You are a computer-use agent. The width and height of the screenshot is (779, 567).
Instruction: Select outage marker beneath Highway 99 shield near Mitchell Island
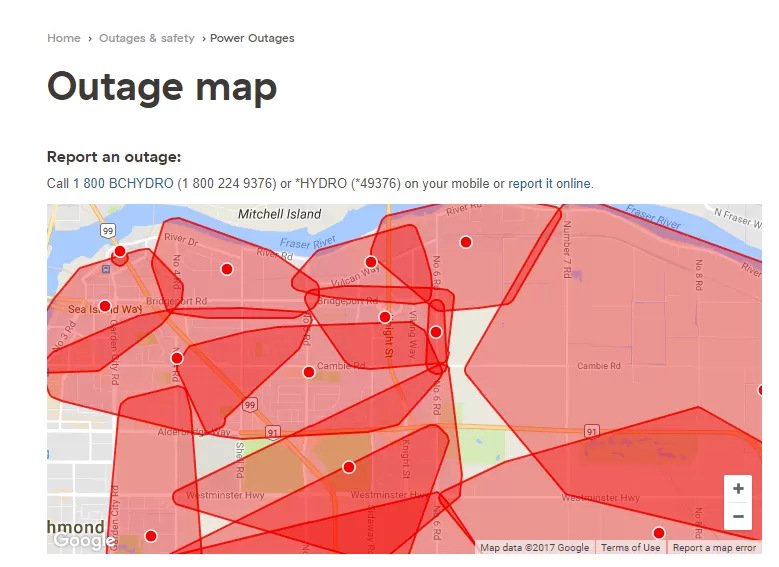[120, 251]
